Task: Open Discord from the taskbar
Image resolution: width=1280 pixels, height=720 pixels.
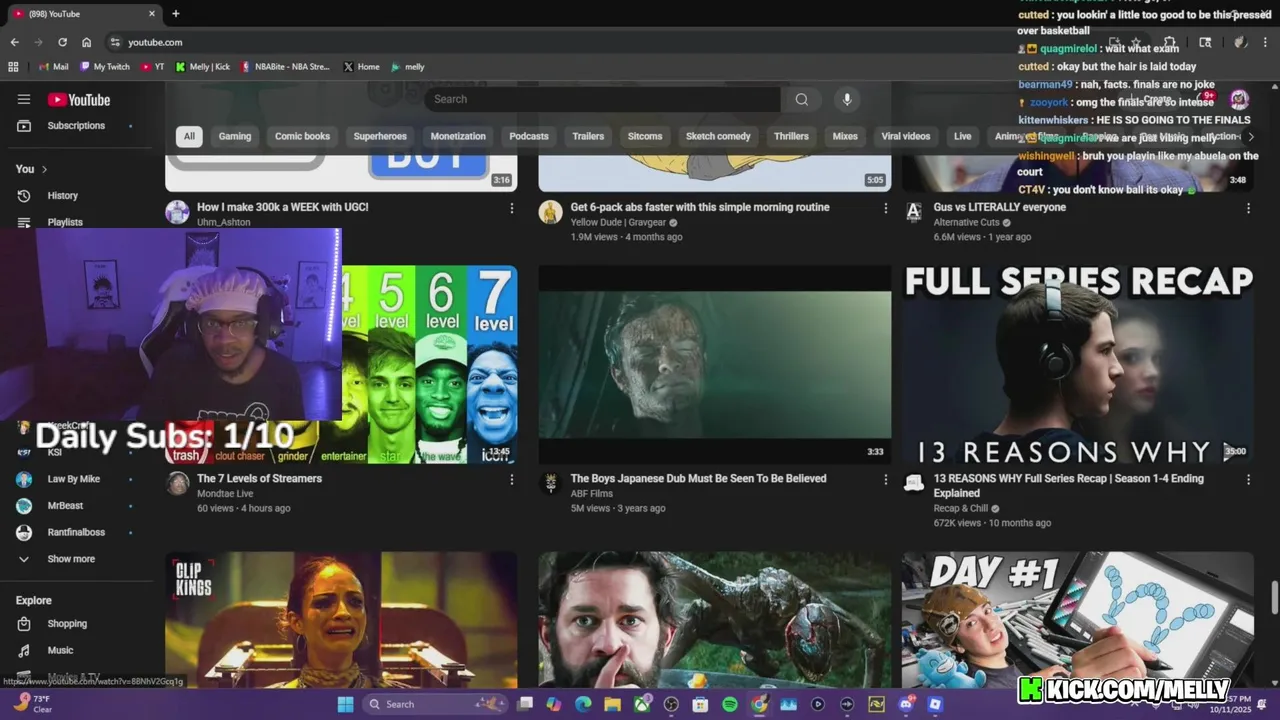Action: pyautogui.click(x=906, y=704)
